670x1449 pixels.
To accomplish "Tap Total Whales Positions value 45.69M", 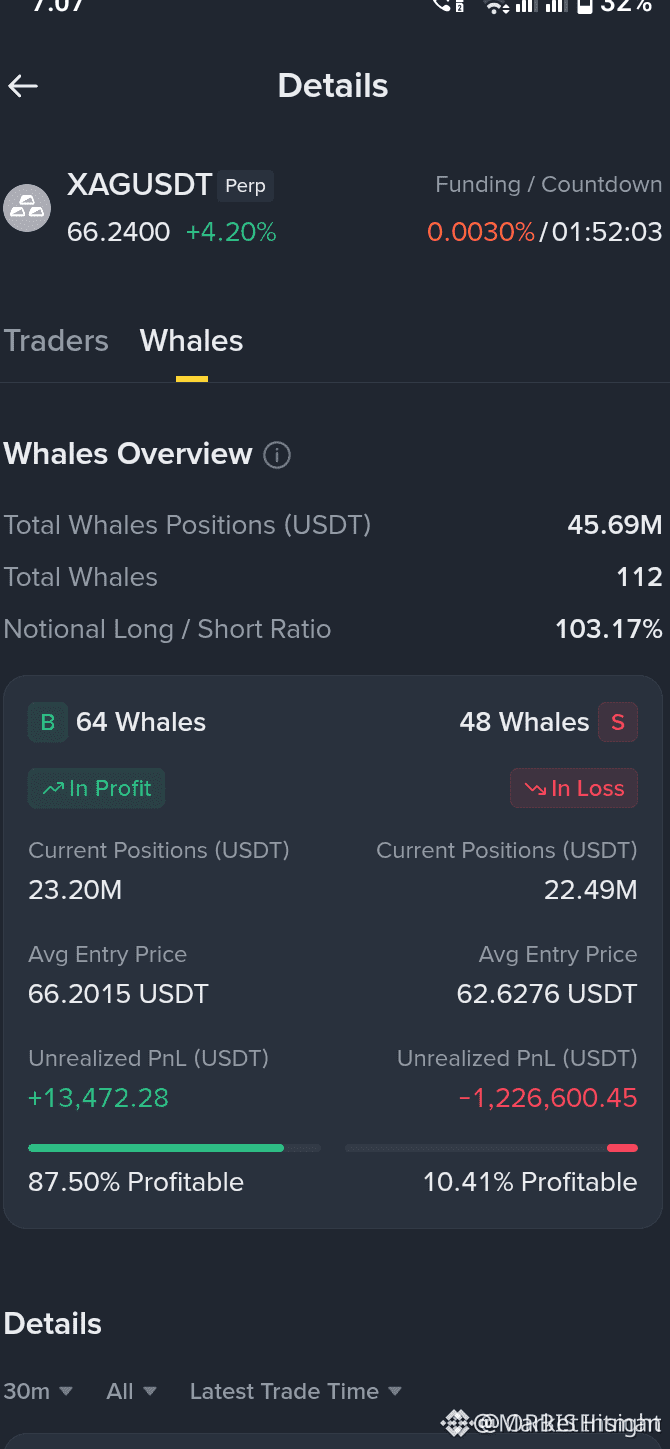I will [615, 525].
